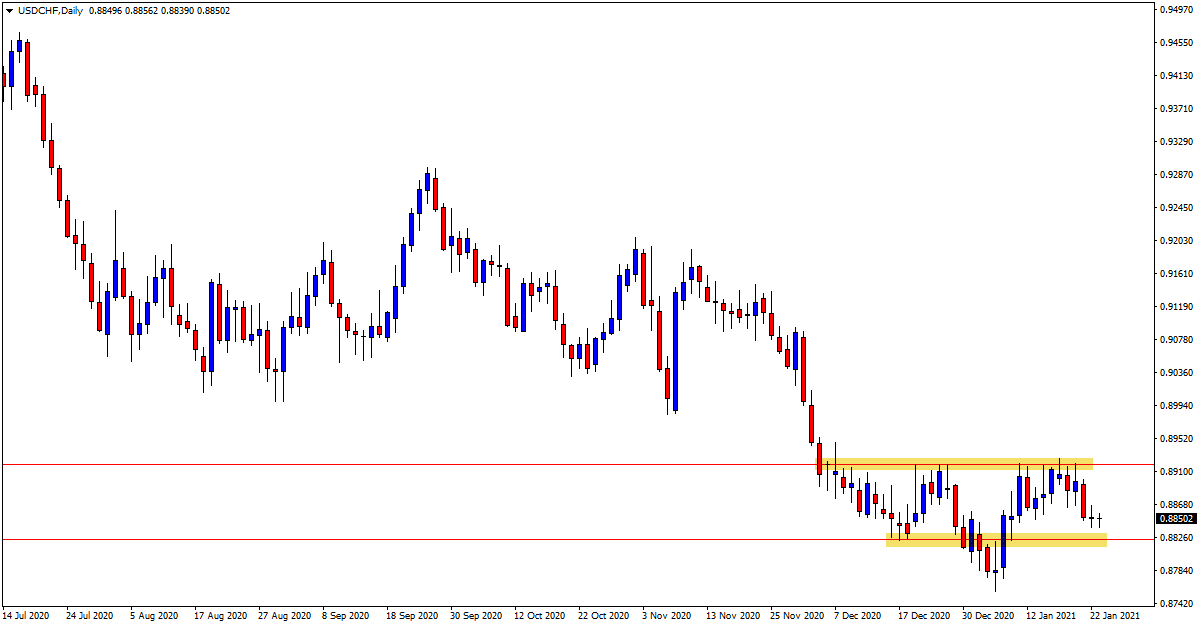Click the 8 Sep 2020 date label
1200x627 pixels.
pos(347,616)
